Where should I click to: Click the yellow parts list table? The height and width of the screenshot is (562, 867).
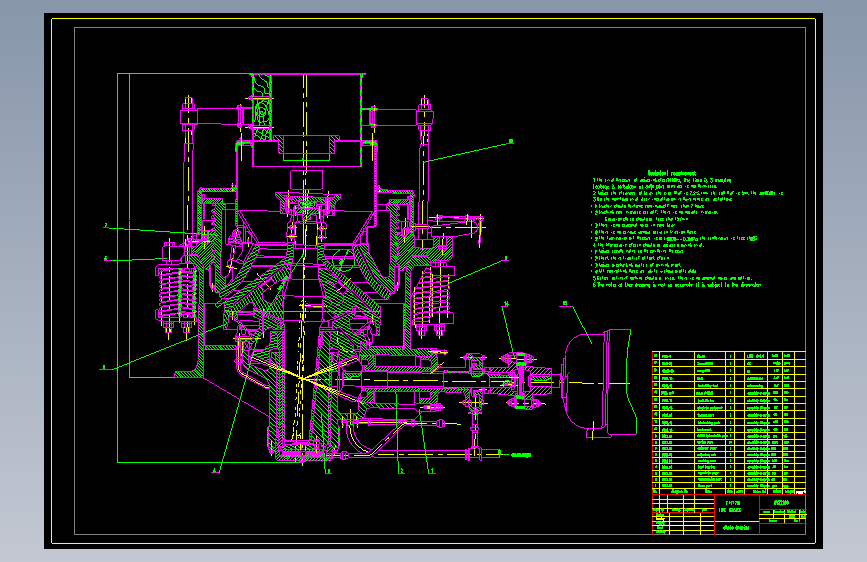click(729, 423)
